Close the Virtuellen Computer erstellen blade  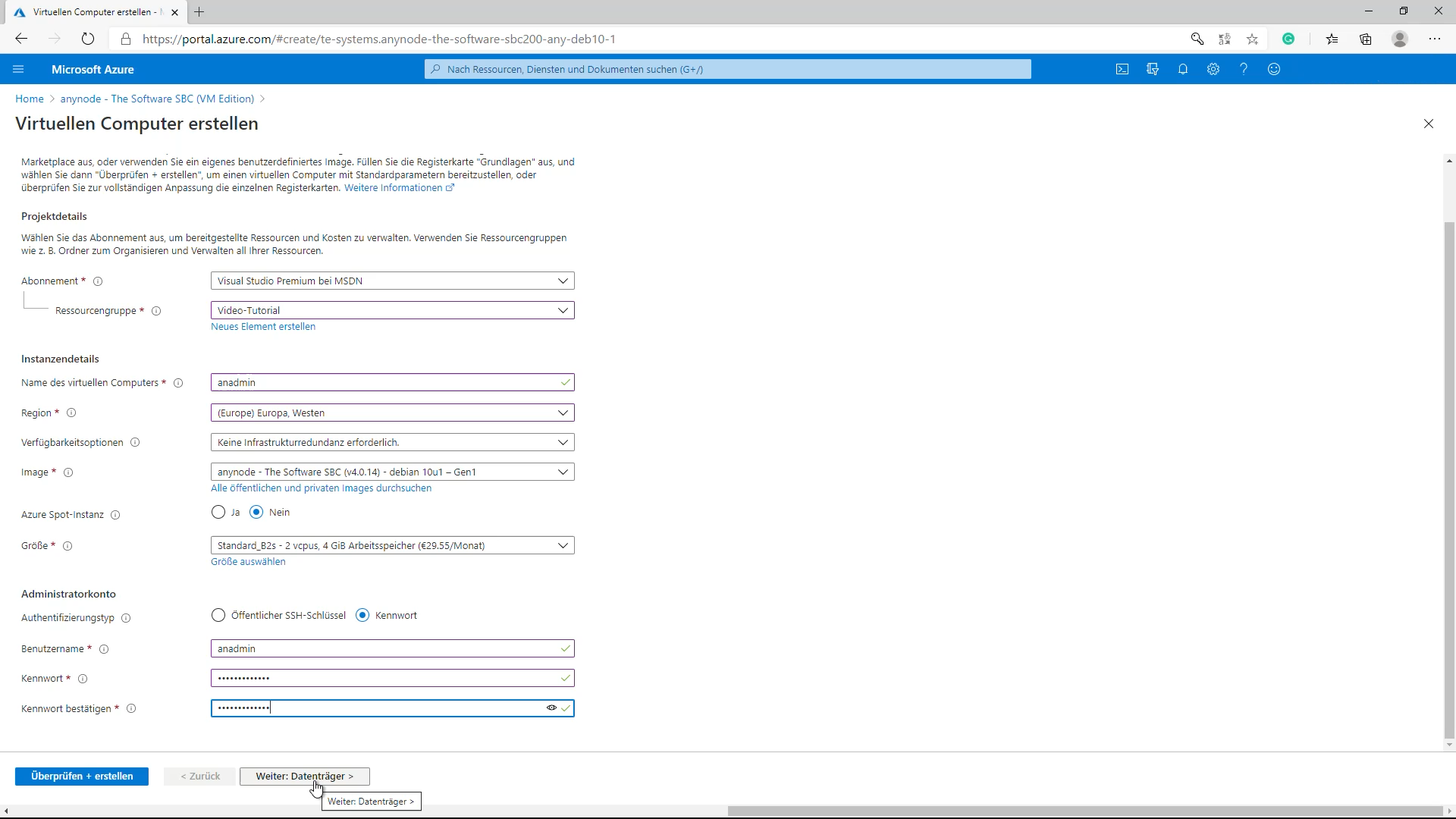(1429, 124)
